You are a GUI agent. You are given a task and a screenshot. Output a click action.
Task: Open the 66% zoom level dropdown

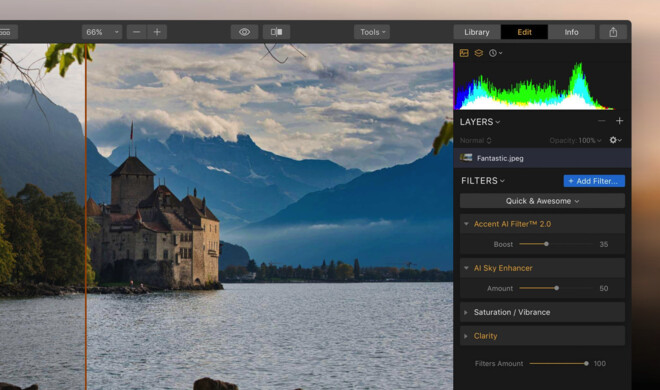[x=102, y=32]
